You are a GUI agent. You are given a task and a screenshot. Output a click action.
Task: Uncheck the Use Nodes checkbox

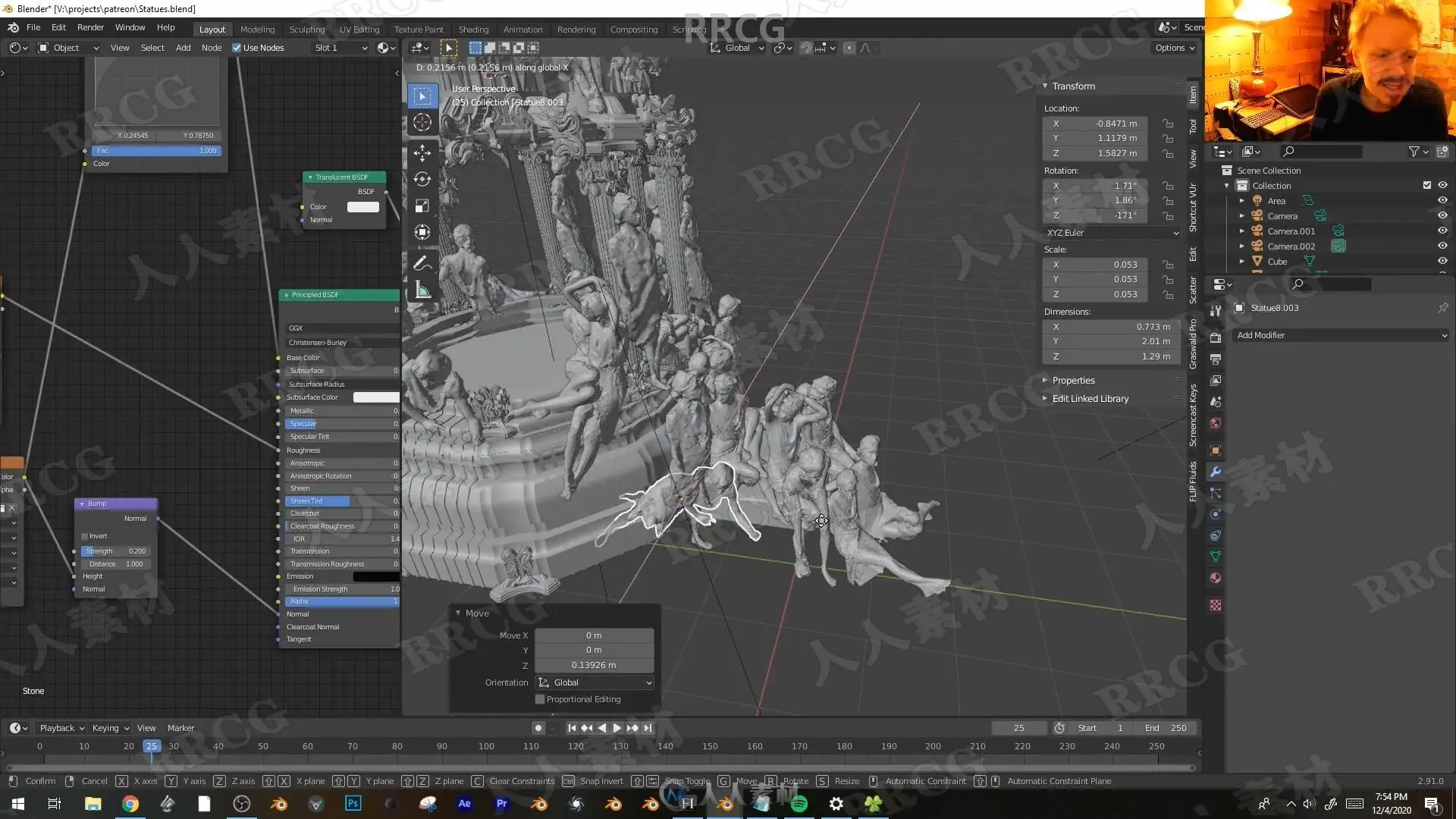237,48
